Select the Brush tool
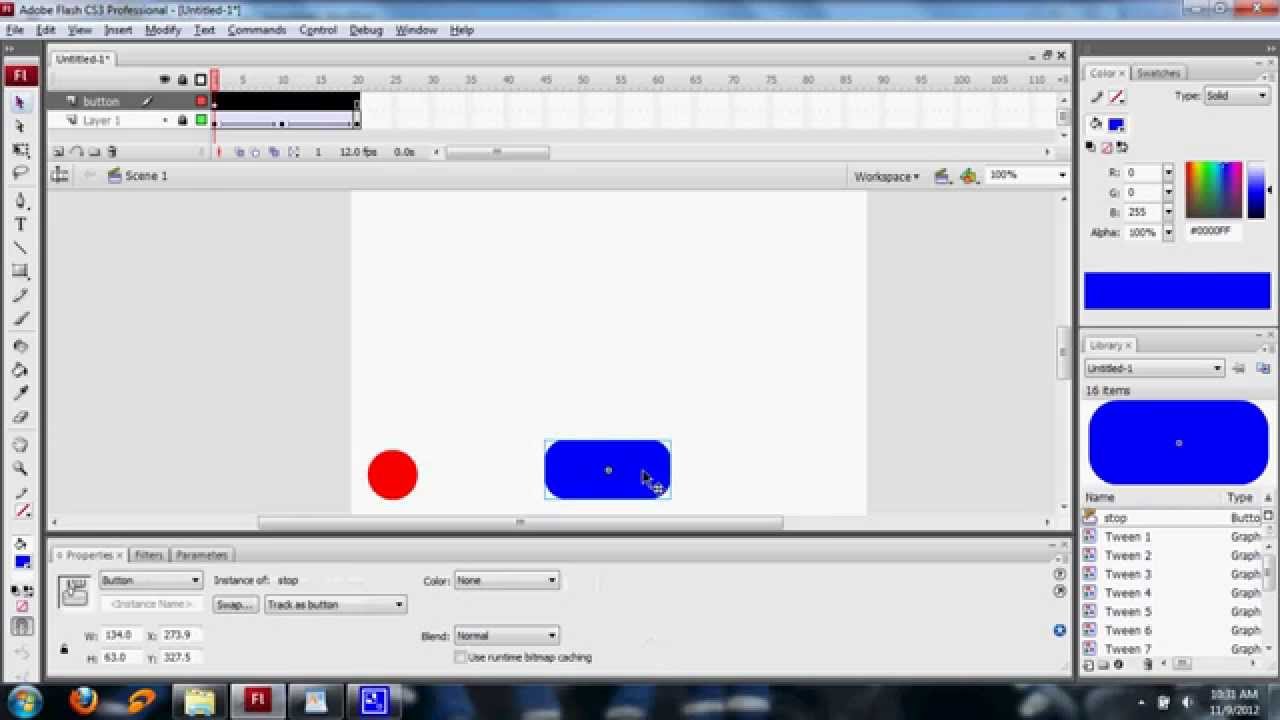The height and width of the screenshot is (720, 1280). (x=20, y=319)
